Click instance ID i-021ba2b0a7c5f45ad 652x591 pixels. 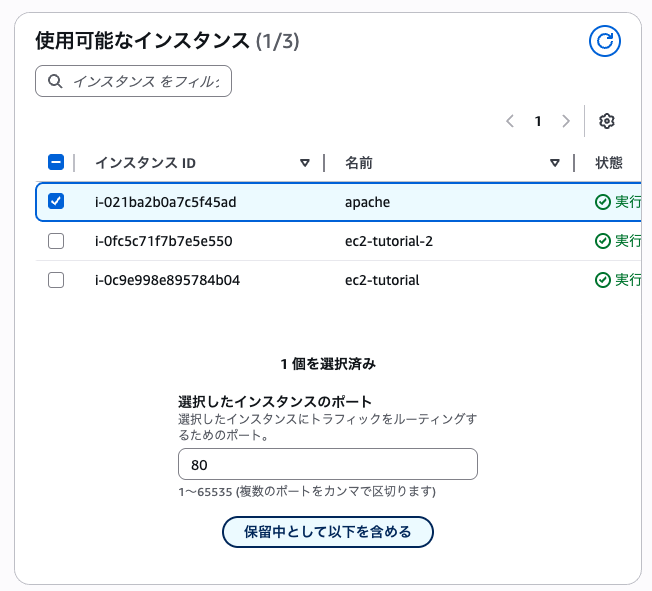[165, 202]
